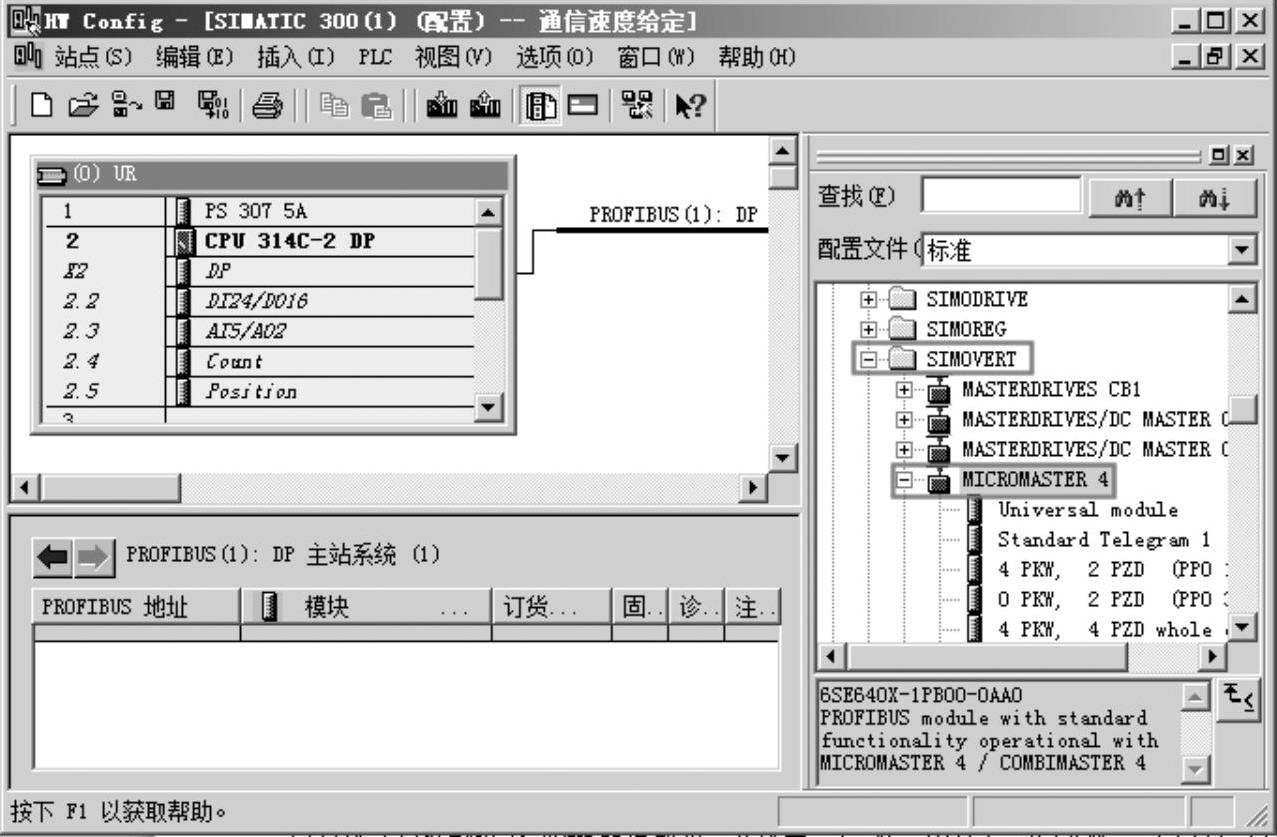Screen dimensions: 1277x837
Task: Open the 编辑(E) menu
Action: pyautogui.click(x=195, y=58)
